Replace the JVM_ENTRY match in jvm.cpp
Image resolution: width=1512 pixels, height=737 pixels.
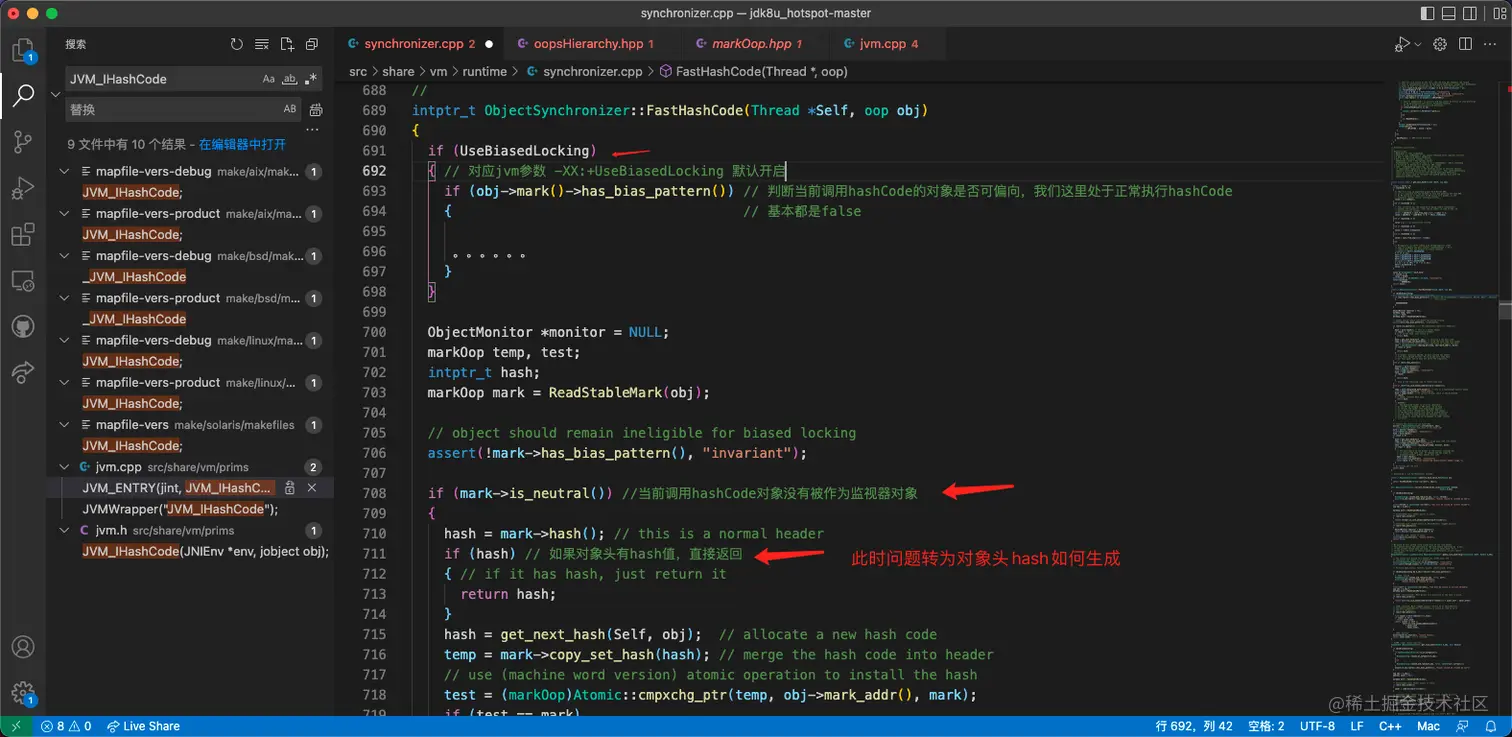point(290,488)
